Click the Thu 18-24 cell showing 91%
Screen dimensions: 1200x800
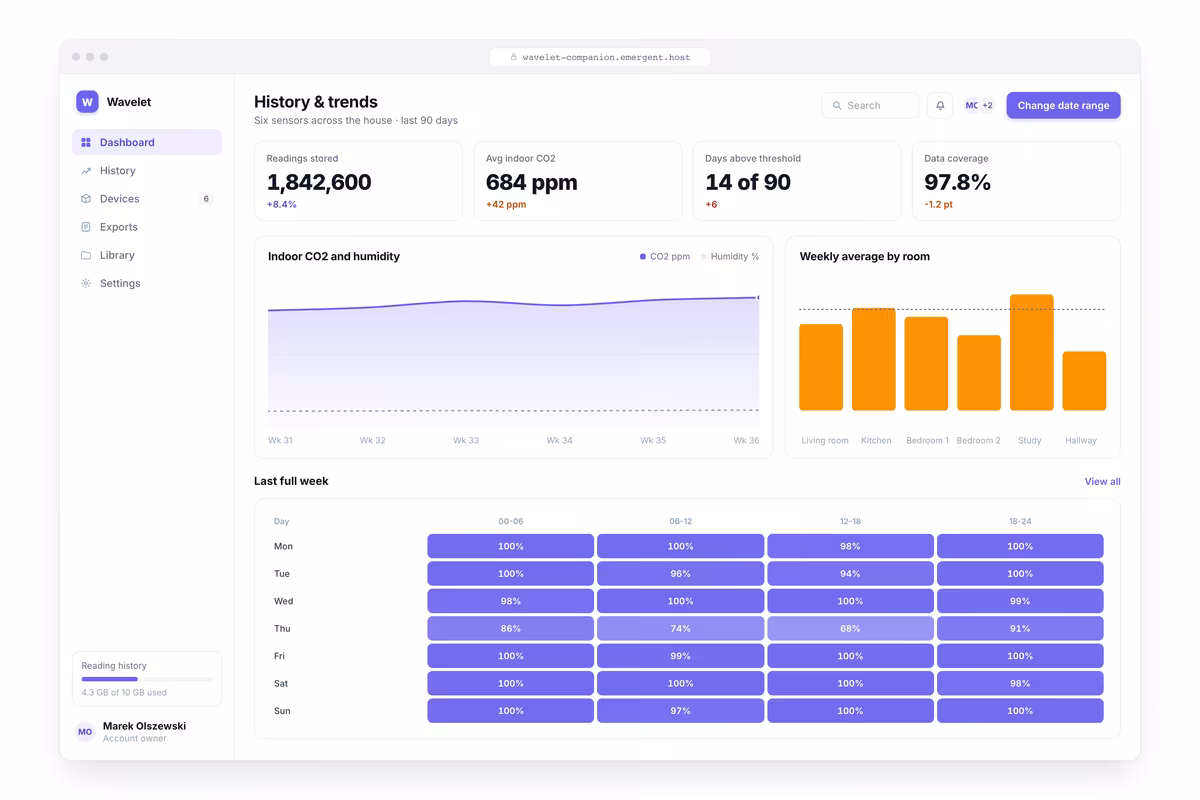click(x=1020, y=628)
